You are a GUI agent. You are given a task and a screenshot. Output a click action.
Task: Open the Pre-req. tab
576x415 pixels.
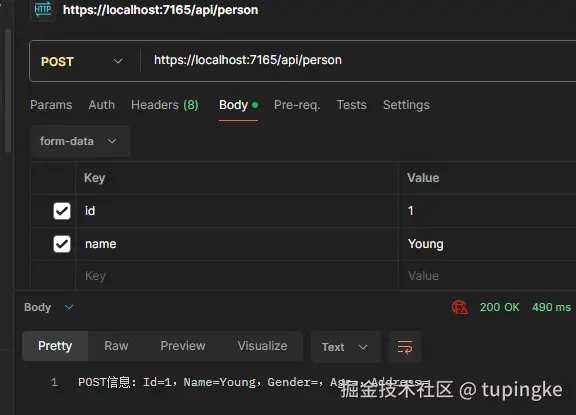[297, 105]
